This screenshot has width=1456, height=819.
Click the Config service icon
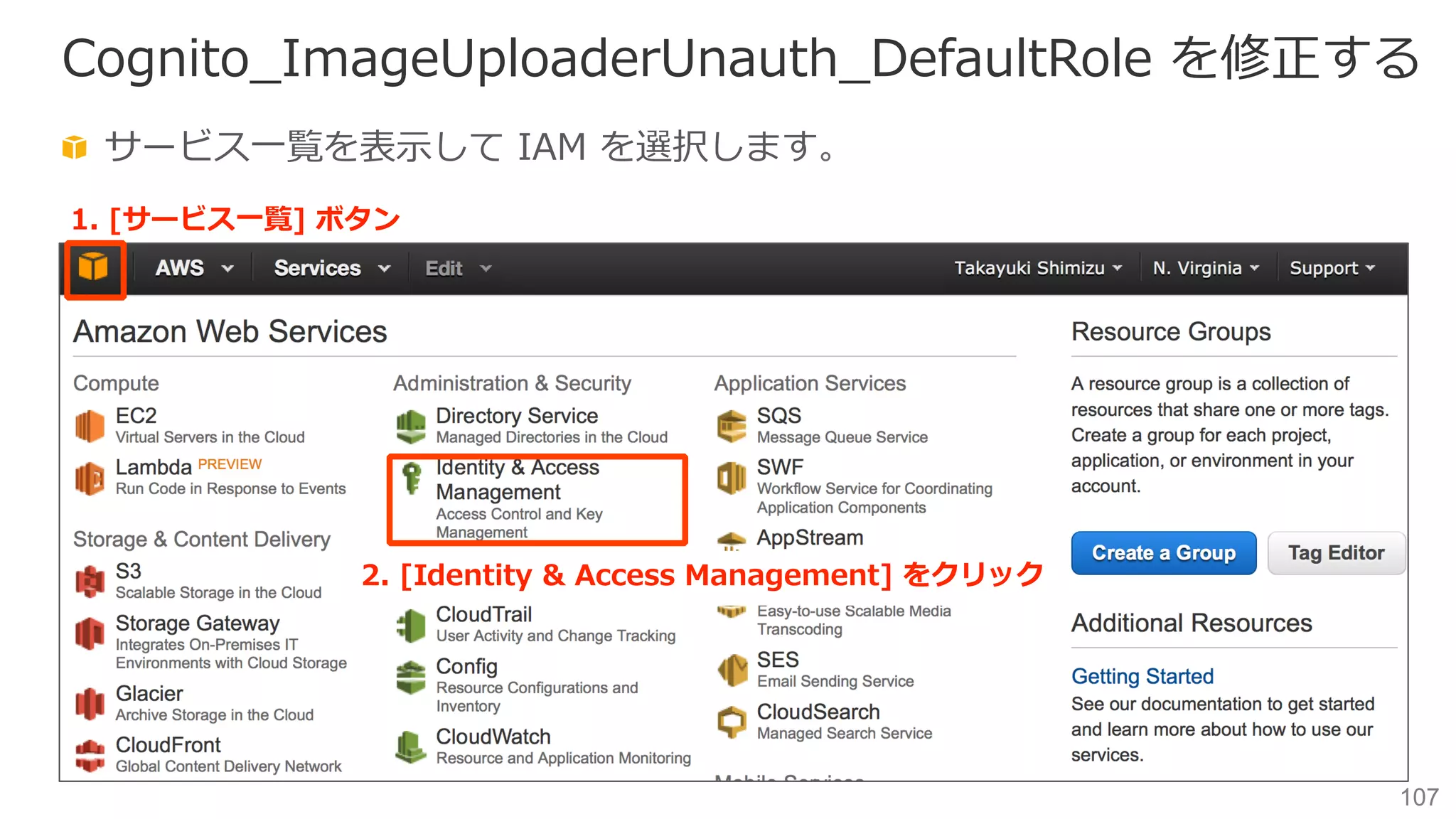[411, 677]
